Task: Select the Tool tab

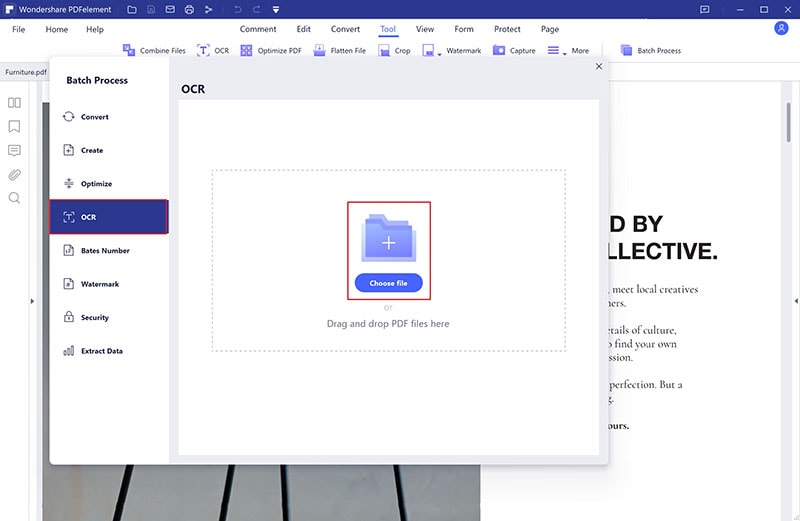Action: [388, 29]
